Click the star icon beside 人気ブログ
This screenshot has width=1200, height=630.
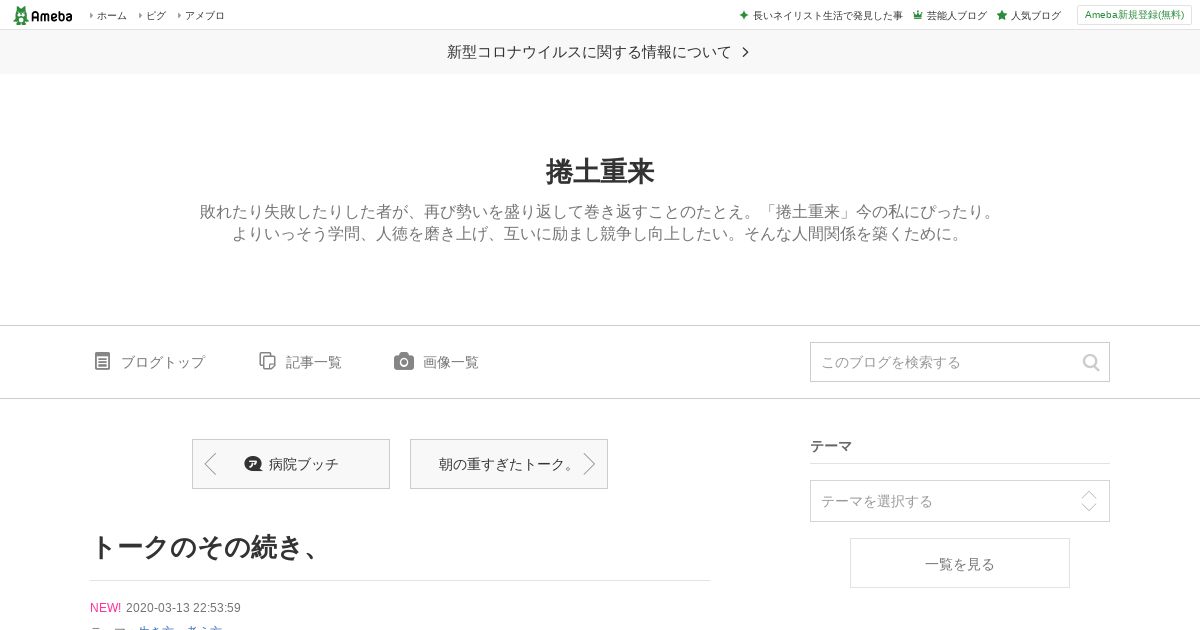1001,15
